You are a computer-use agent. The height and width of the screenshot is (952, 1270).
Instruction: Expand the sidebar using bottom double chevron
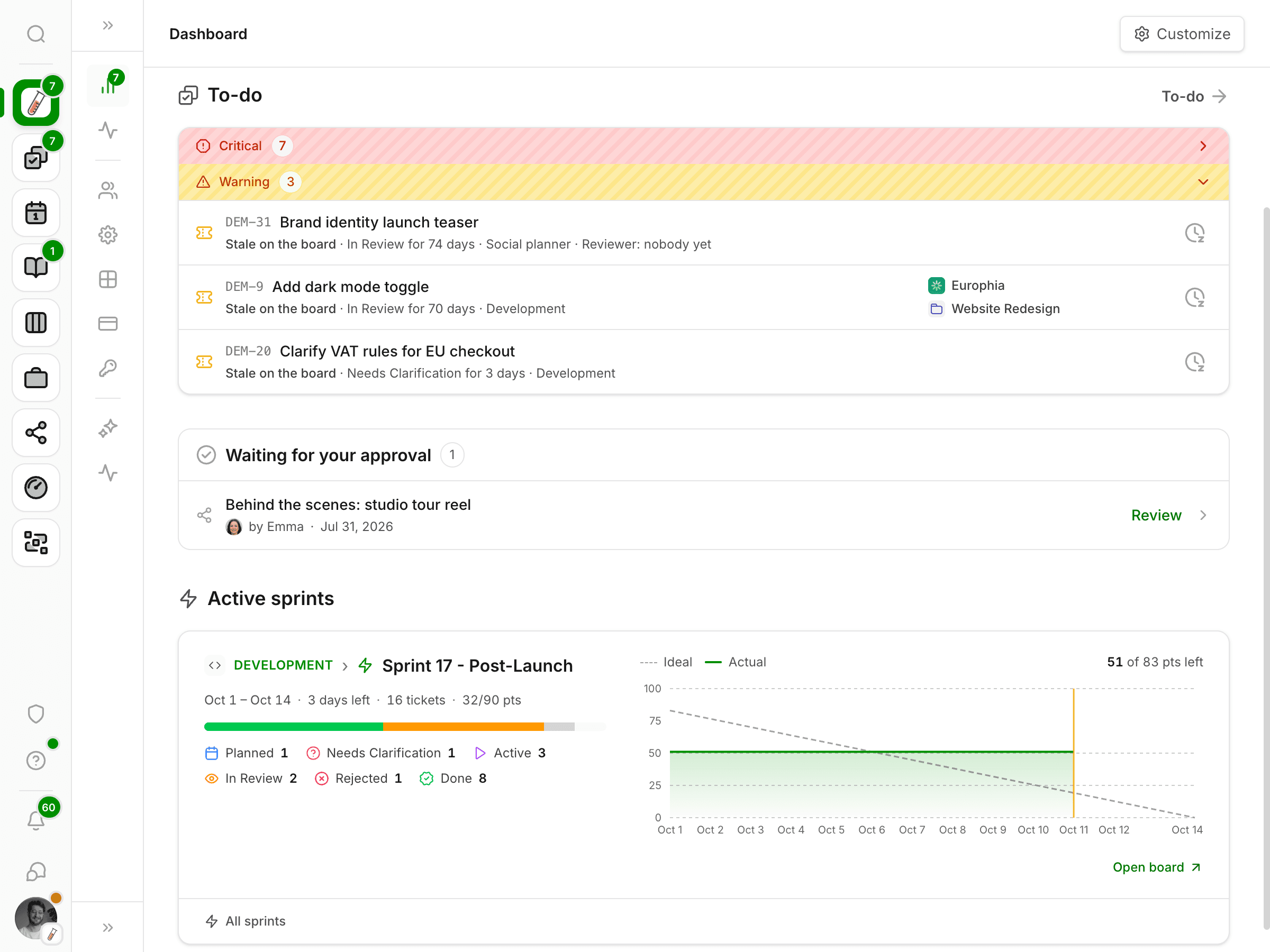click(x=108, y=927)
